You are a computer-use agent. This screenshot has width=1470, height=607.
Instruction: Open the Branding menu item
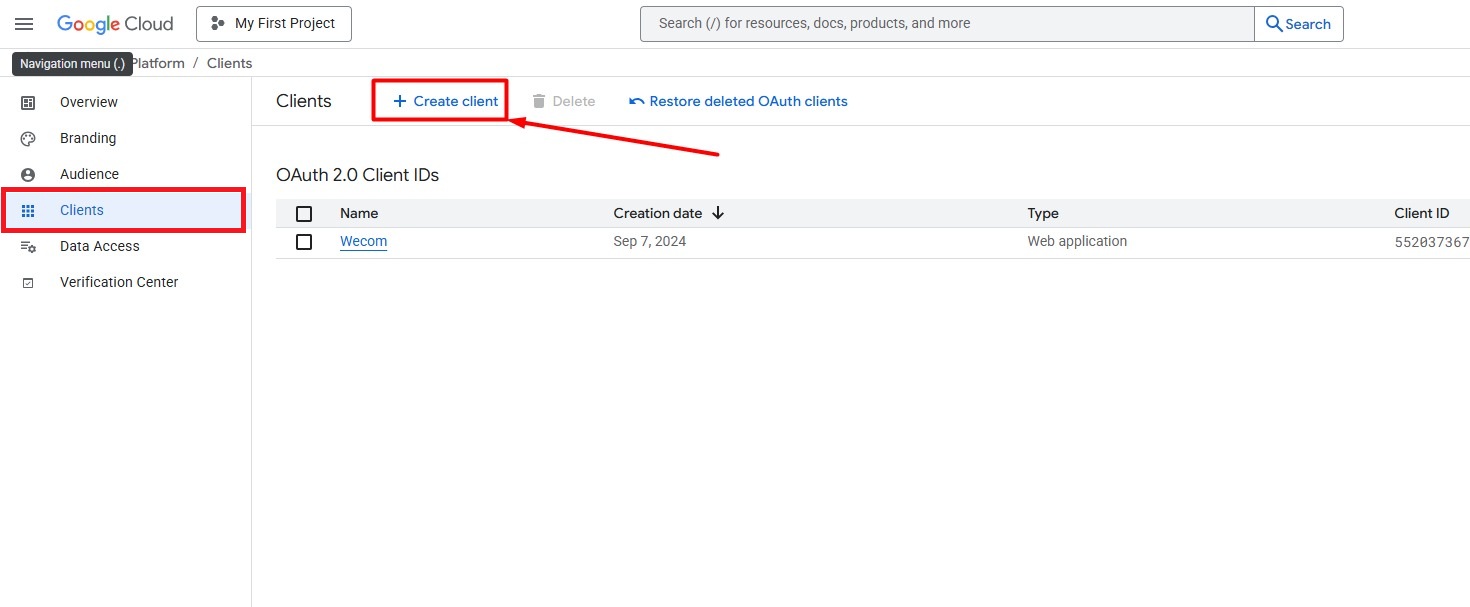click(x=88, y=138)
